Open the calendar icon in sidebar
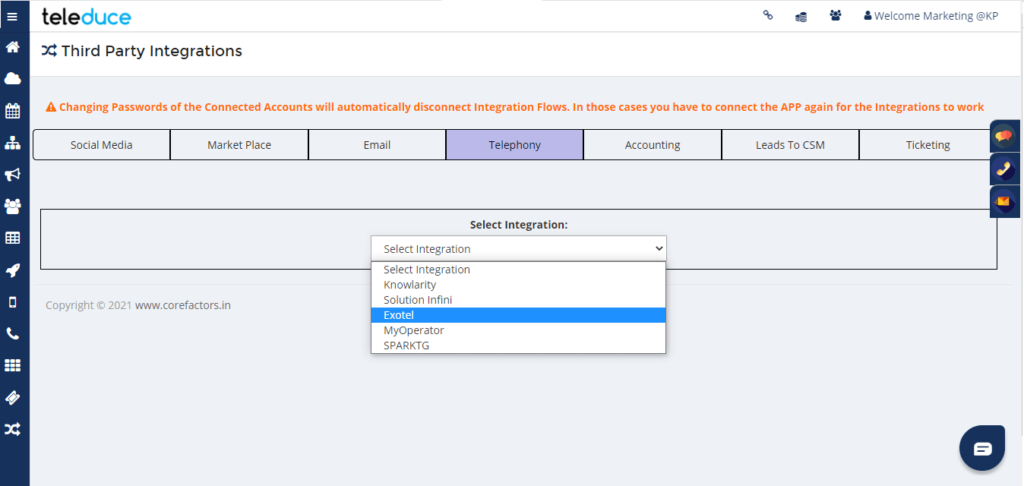The image size is (1024, 486). (x=12, y=111)
